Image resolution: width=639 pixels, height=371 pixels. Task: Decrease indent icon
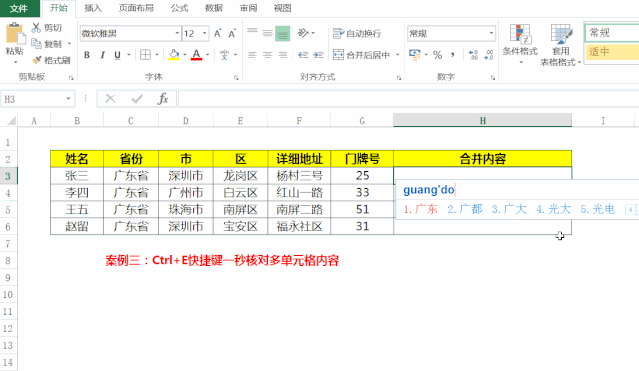pos(303,55)
